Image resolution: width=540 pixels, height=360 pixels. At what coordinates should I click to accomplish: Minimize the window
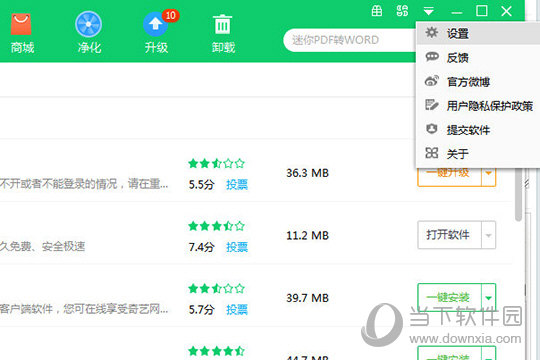click(457, 12)
